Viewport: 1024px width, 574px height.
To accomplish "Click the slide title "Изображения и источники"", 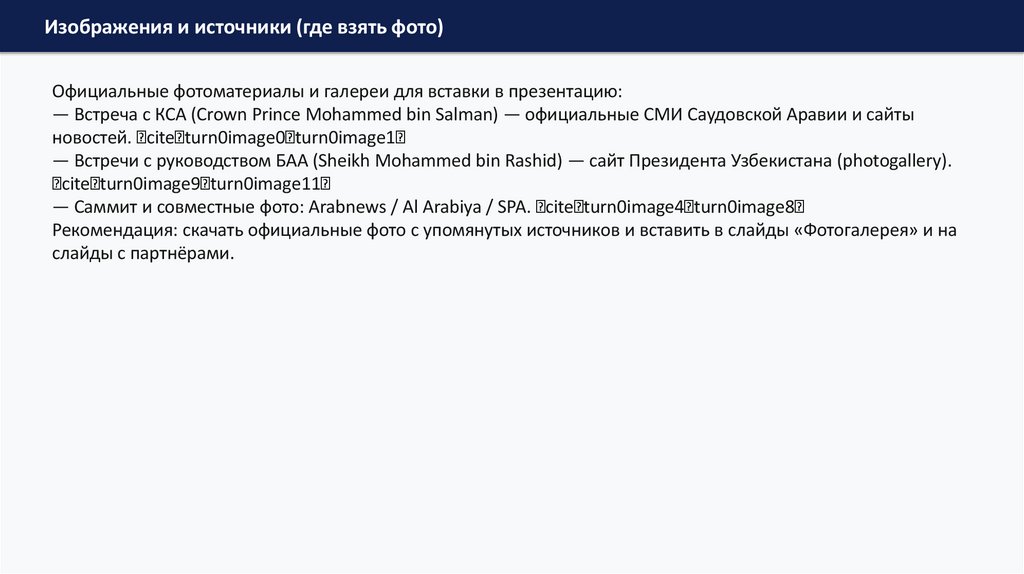I will [x=165, y=27].
